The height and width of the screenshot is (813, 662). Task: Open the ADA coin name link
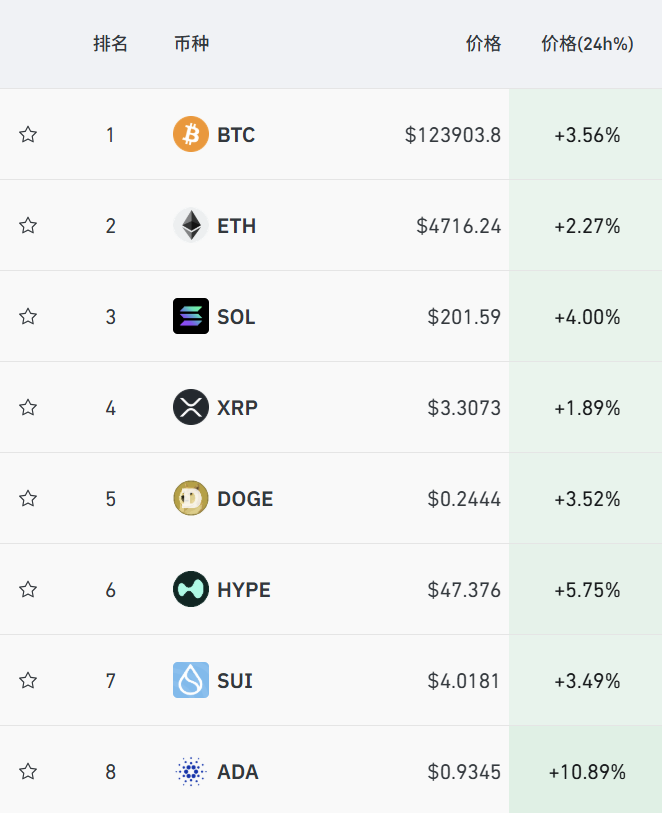238,771
